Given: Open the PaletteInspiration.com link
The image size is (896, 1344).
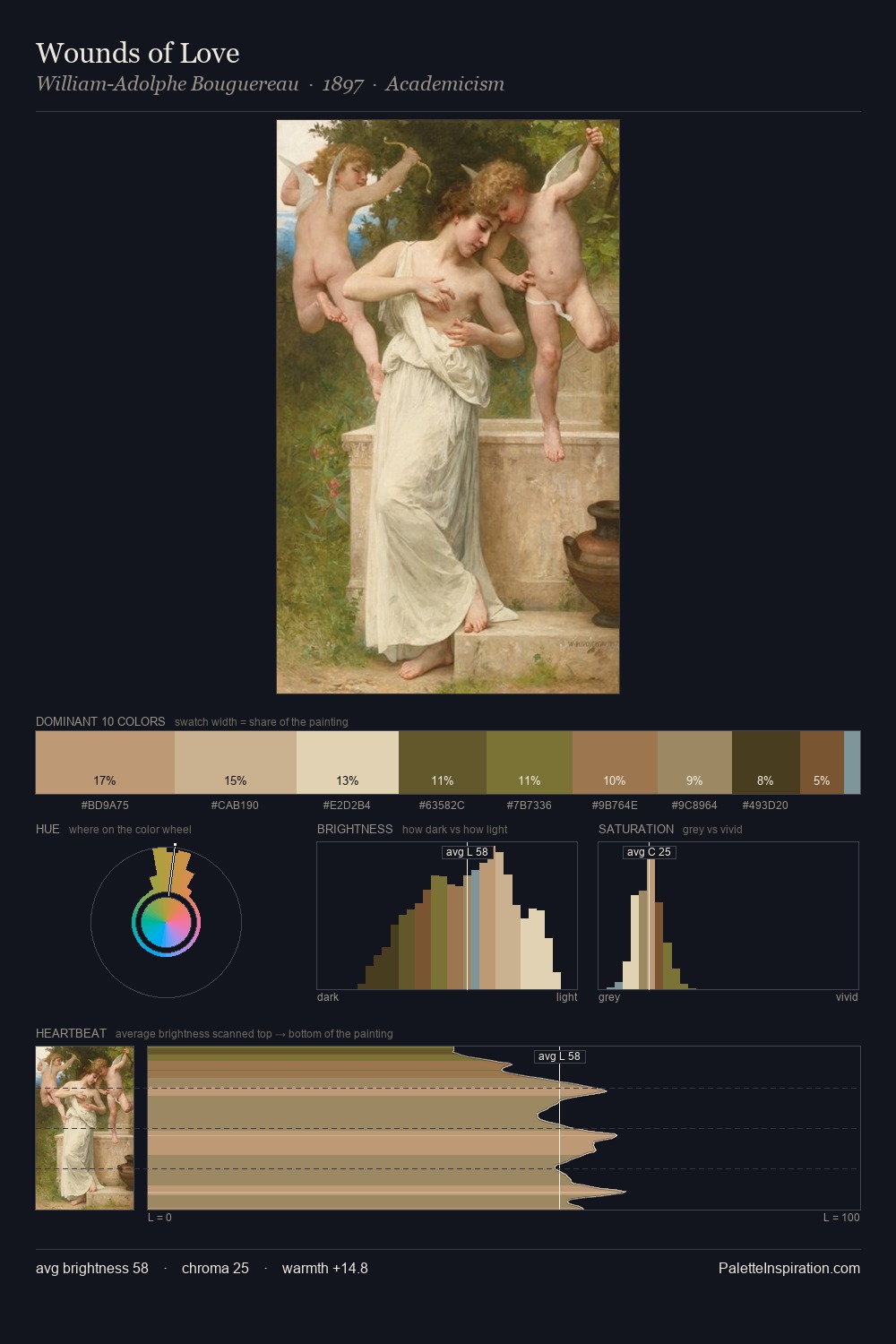Looking at the screenshot, I should (789, 1268).
